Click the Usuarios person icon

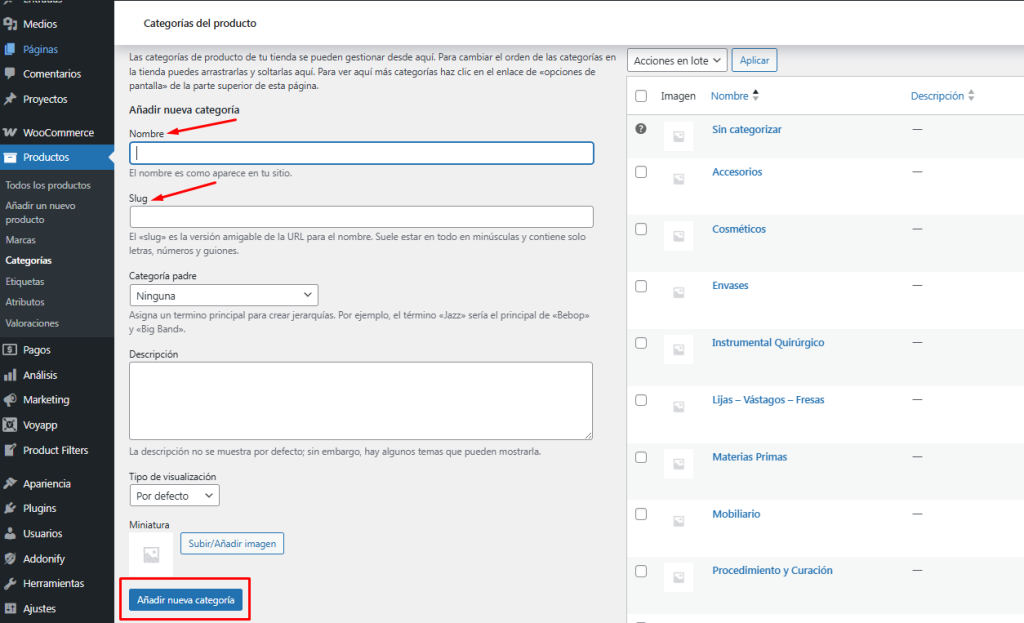[10, 533]
